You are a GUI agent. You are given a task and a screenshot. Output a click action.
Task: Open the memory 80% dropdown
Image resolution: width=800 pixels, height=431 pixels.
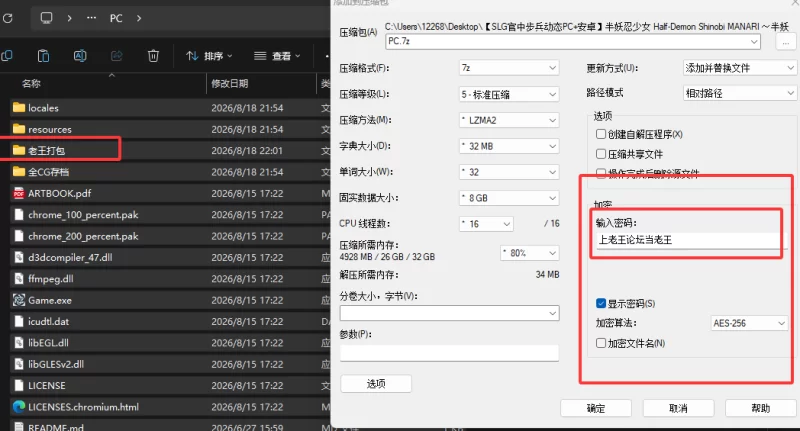pyautogui.click(x=530, y=253)
